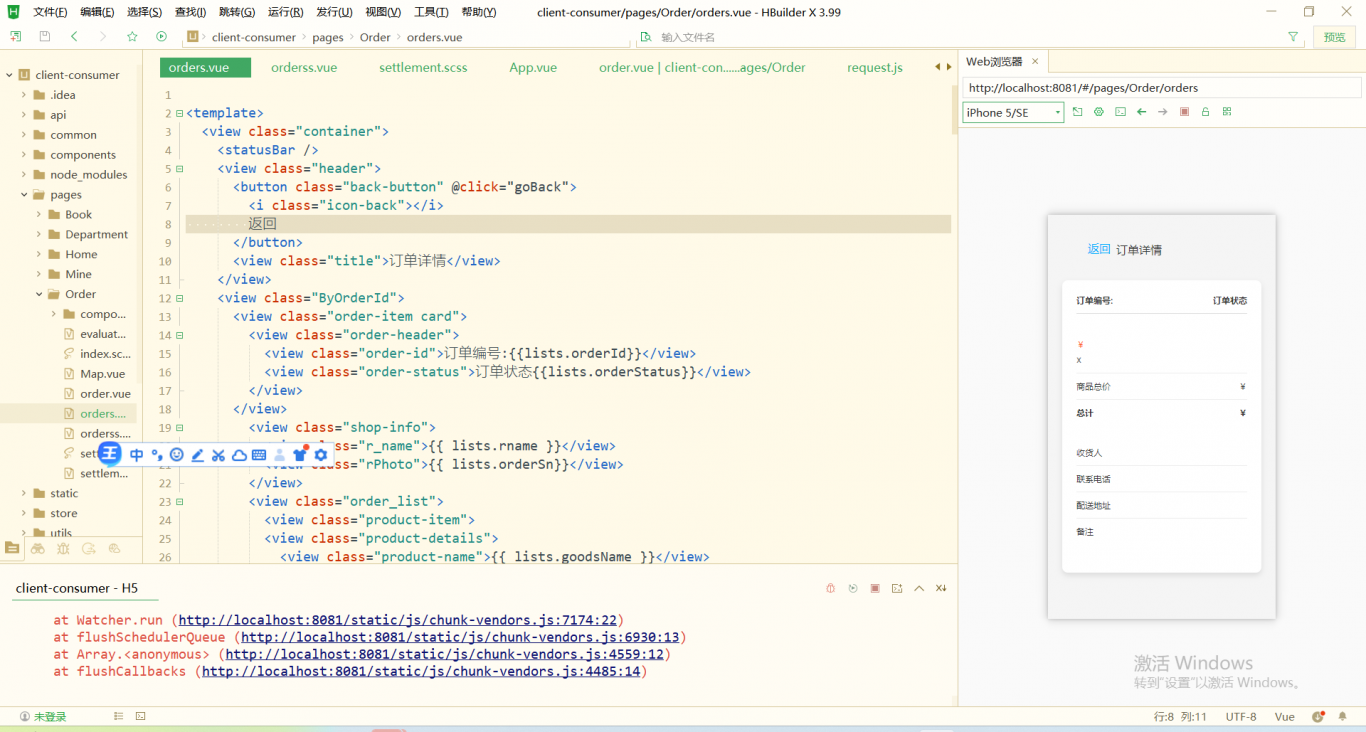
Task: Click the web browser lock icon
Action: (1205, 112)
